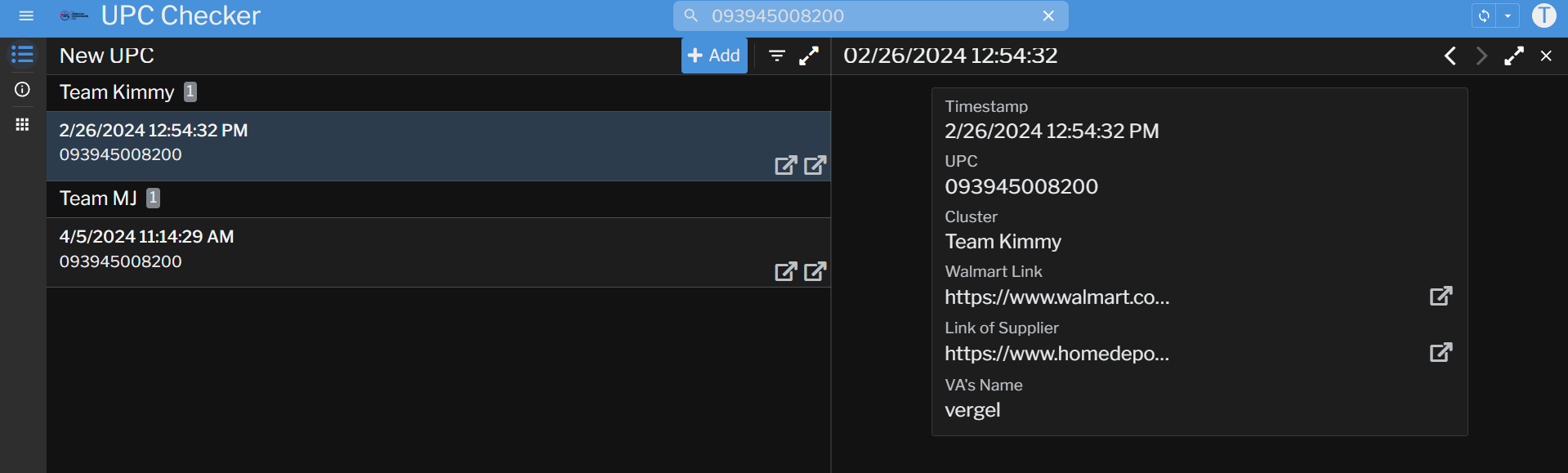Expand the New UPC list panel fullscreen
The height and width of the screenshot is (473, 1568).
coord(808,56)
